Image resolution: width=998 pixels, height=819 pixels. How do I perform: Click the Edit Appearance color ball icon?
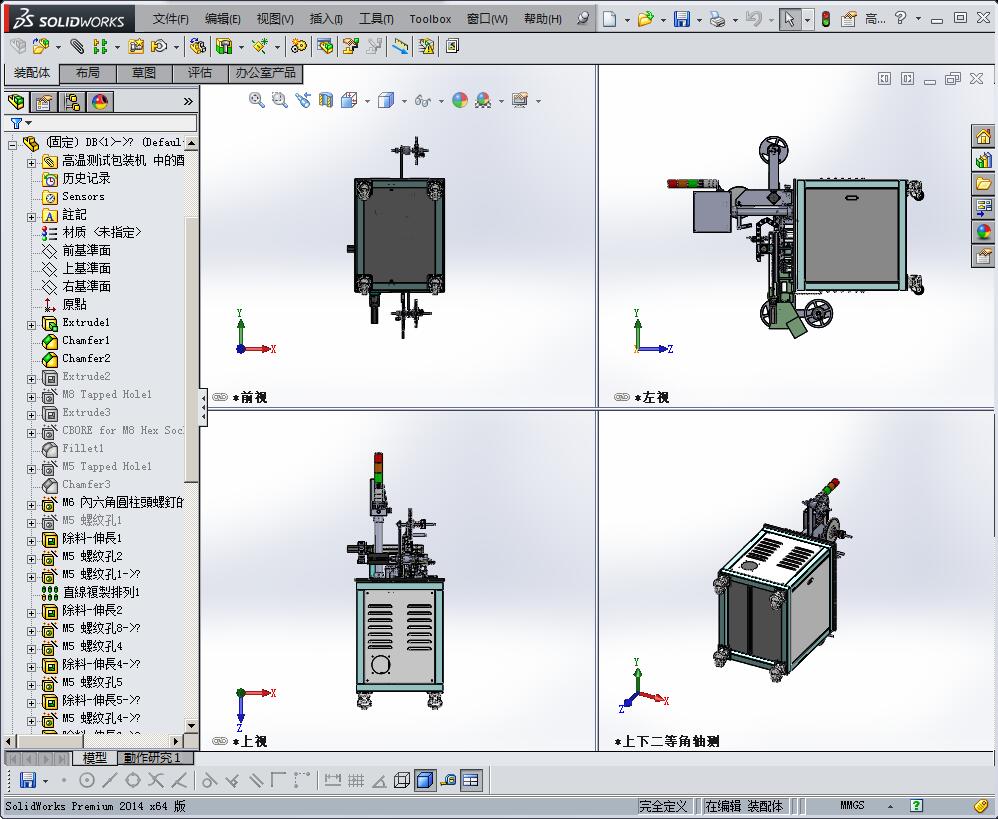tap(459, 100)
